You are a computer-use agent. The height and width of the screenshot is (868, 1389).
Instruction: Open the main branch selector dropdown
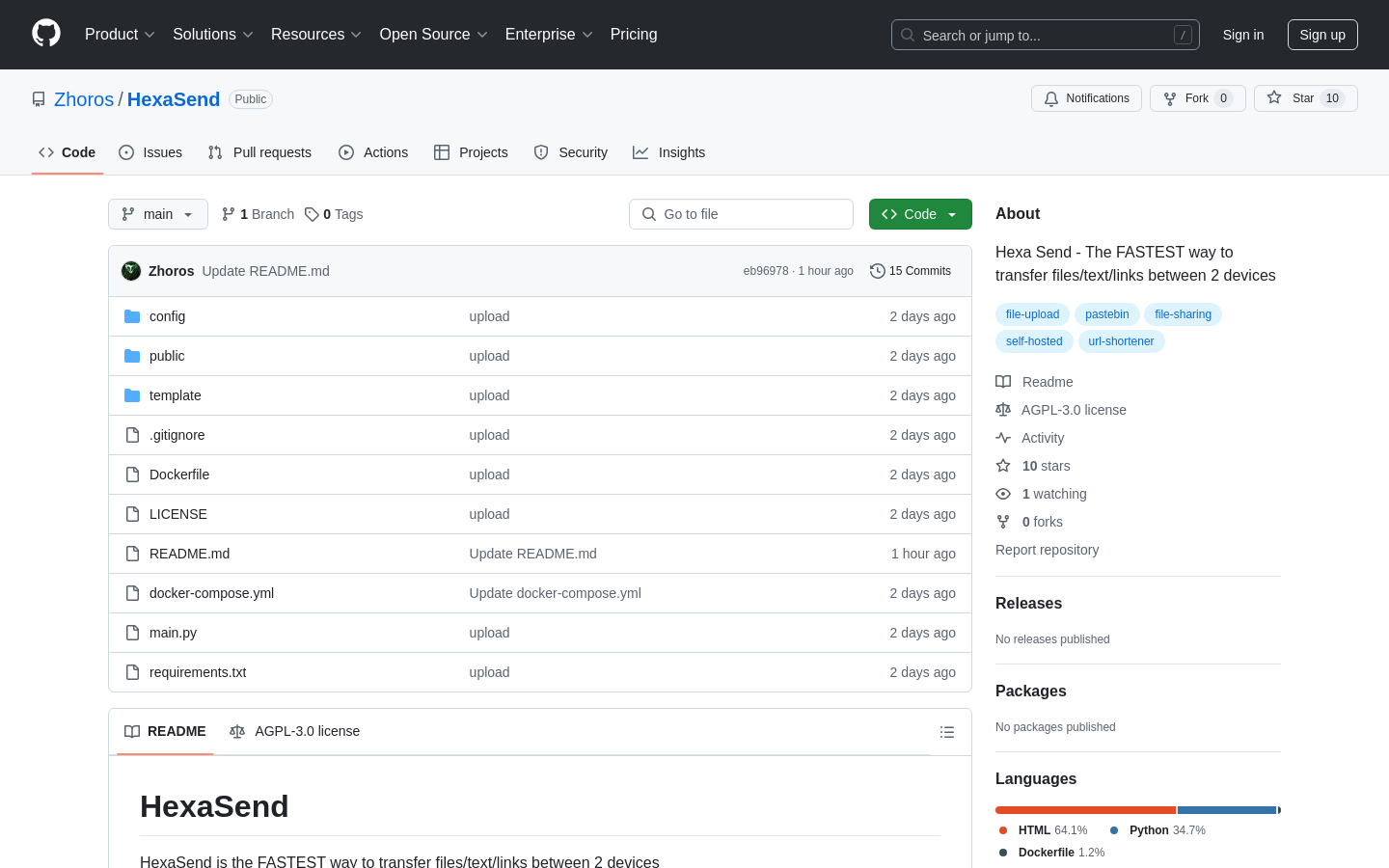click(x=158, y=214)
